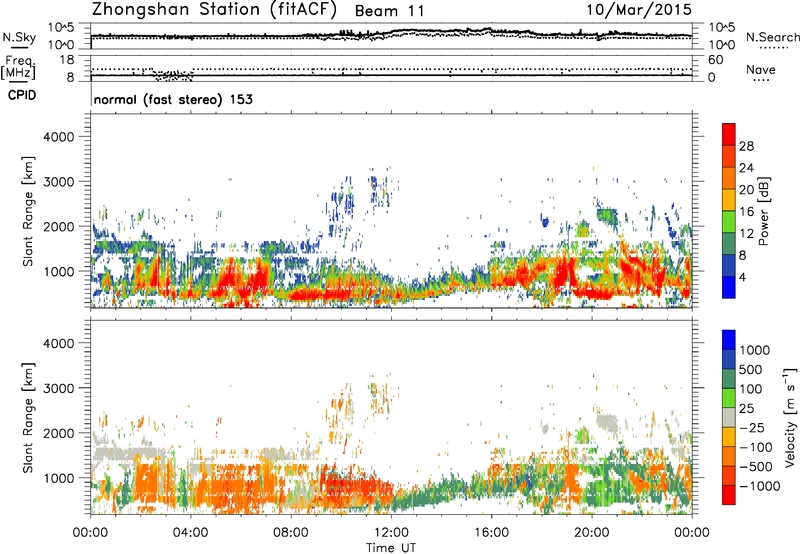
Task: Click the Power [dB] colorbar label
Action: (764, 211)
